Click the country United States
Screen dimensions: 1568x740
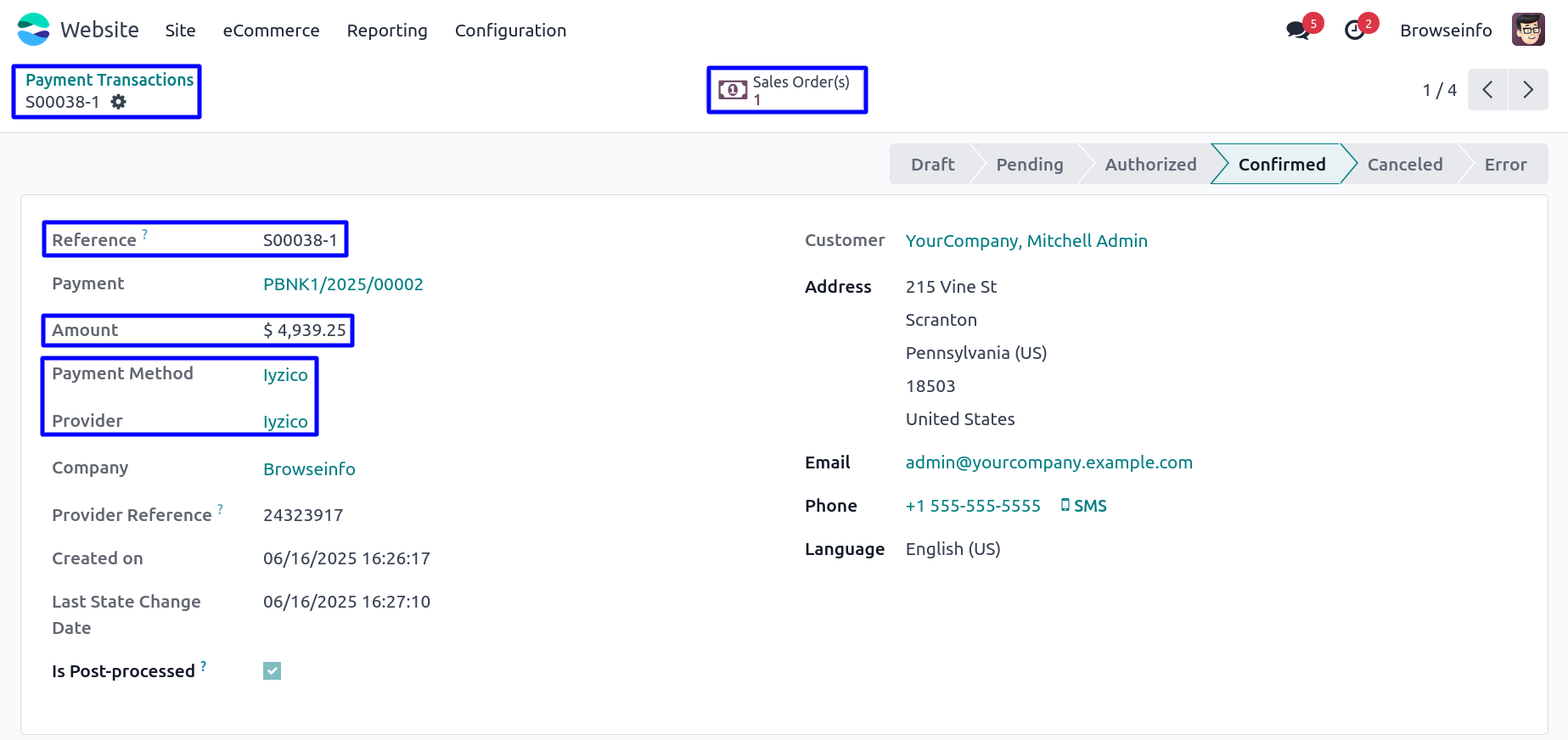[x=960, y=419]
